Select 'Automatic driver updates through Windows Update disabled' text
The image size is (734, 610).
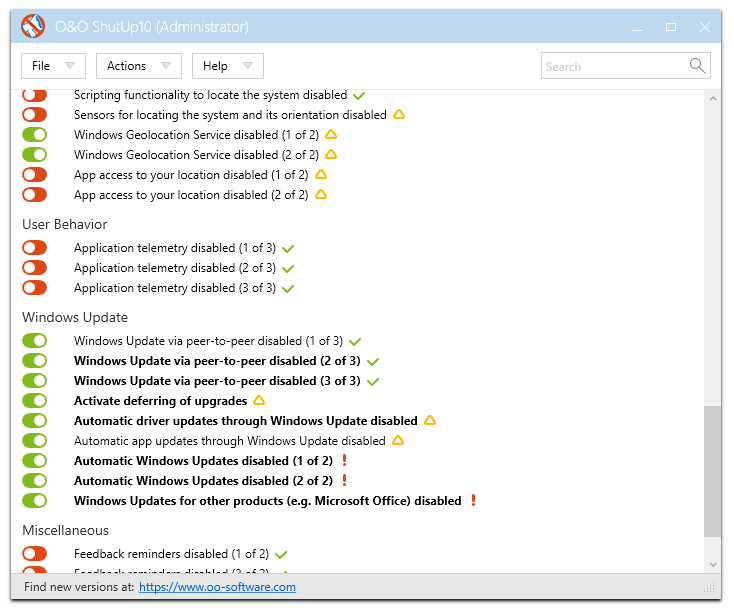246,421
